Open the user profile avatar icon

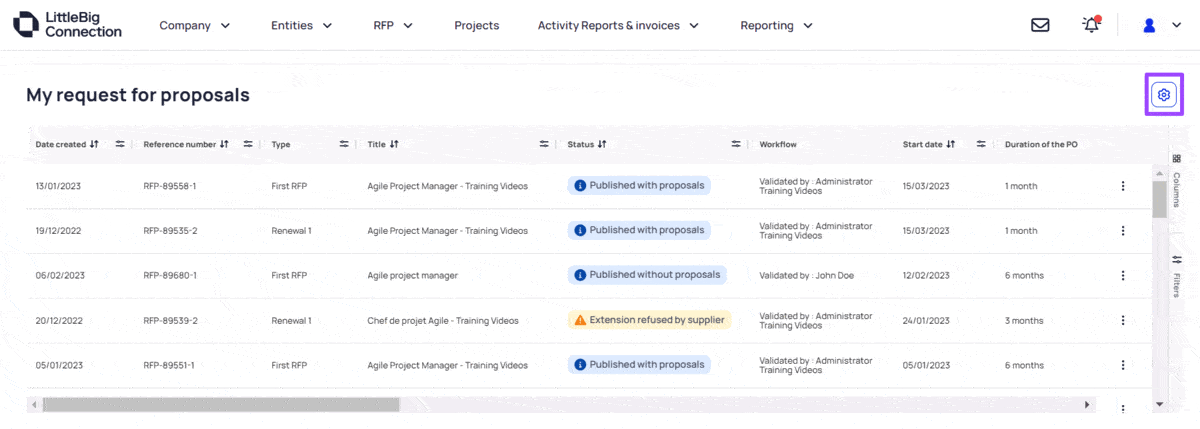tap(1149, 25)
